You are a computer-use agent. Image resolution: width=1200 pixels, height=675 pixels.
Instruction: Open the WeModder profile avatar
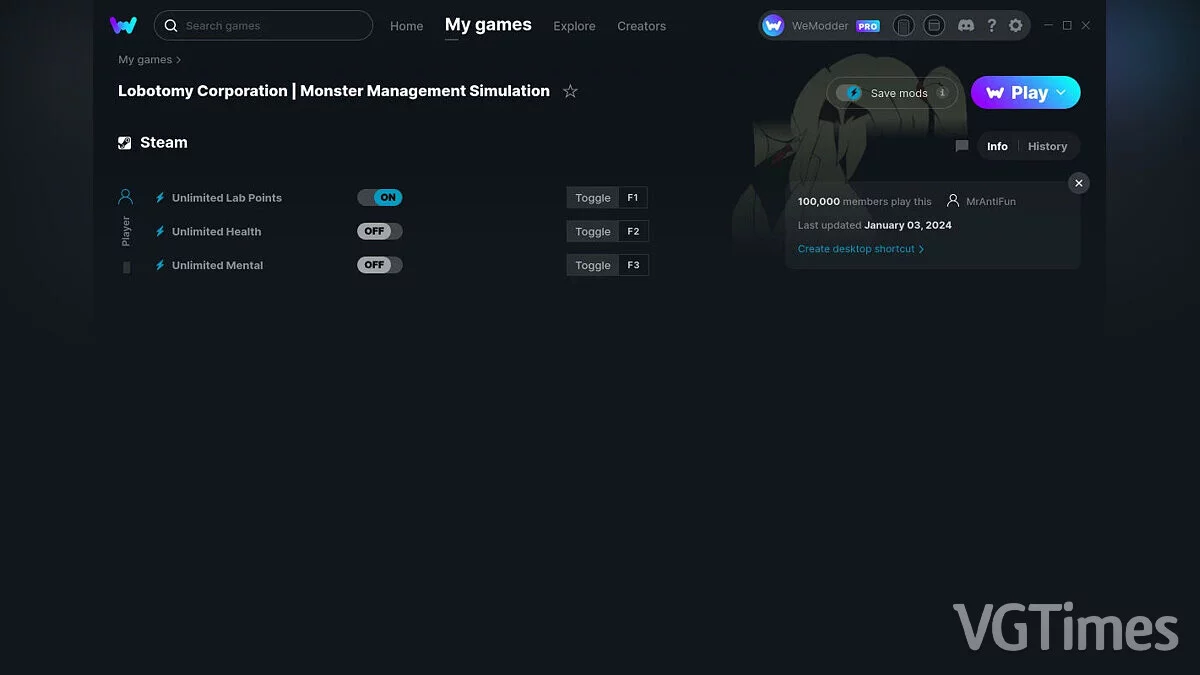tap(773, 26)
